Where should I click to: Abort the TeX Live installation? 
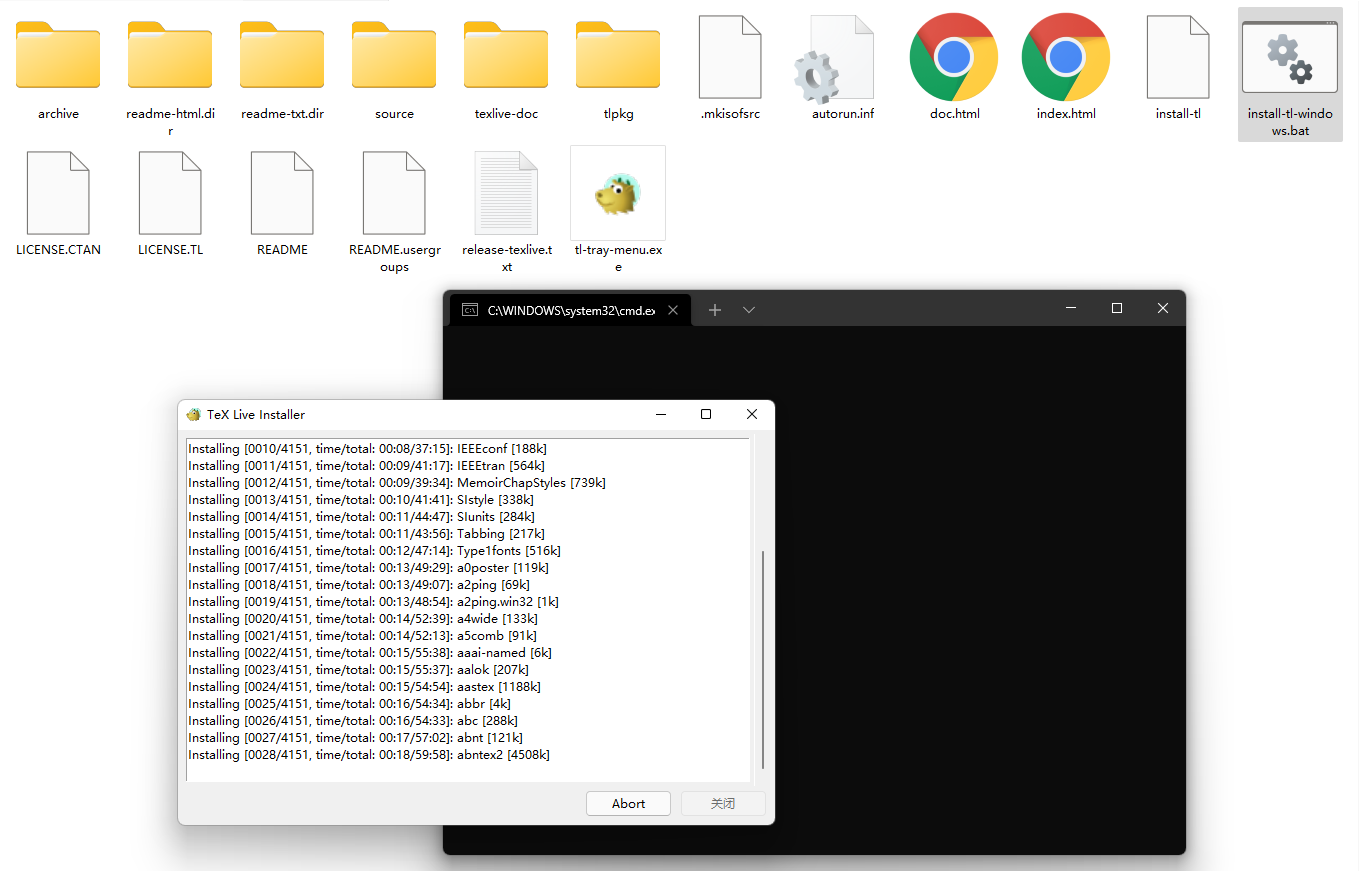(629, 803)
